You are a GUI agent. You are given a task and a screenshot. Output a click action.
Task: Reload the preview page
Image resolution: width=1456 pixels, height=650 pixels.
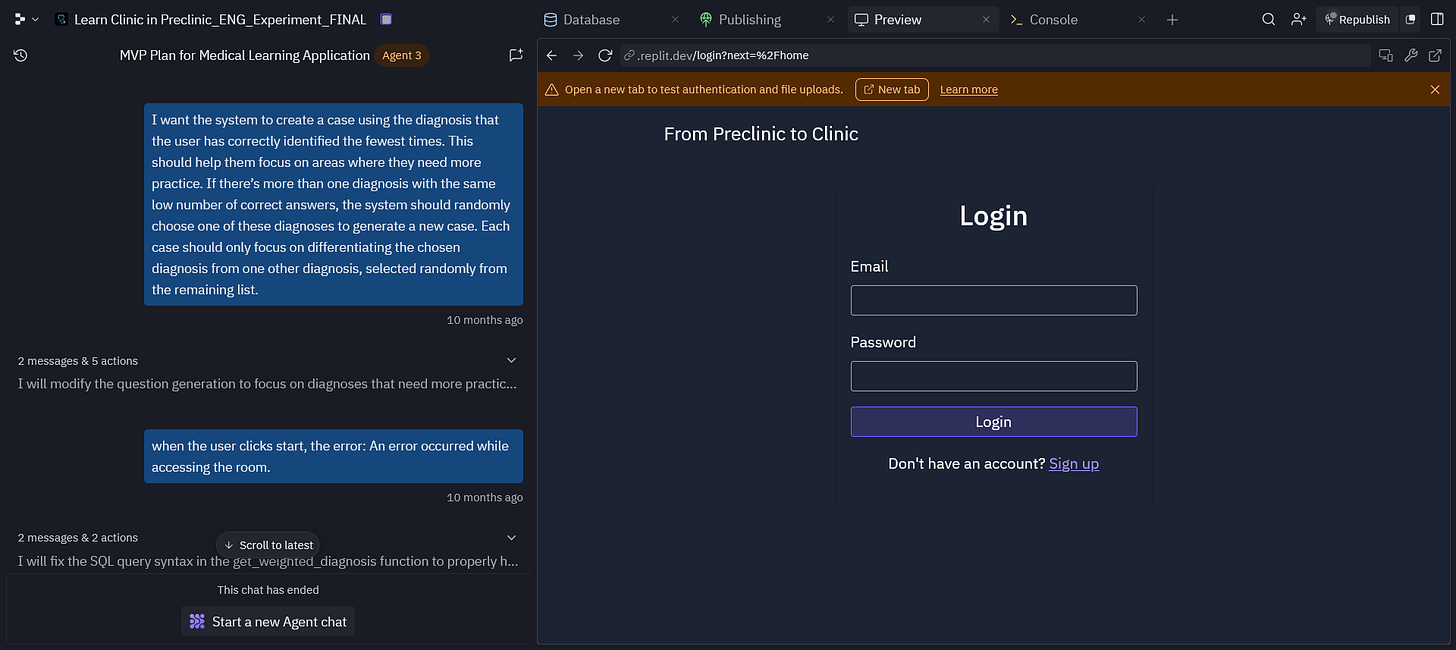pos(605,55)
